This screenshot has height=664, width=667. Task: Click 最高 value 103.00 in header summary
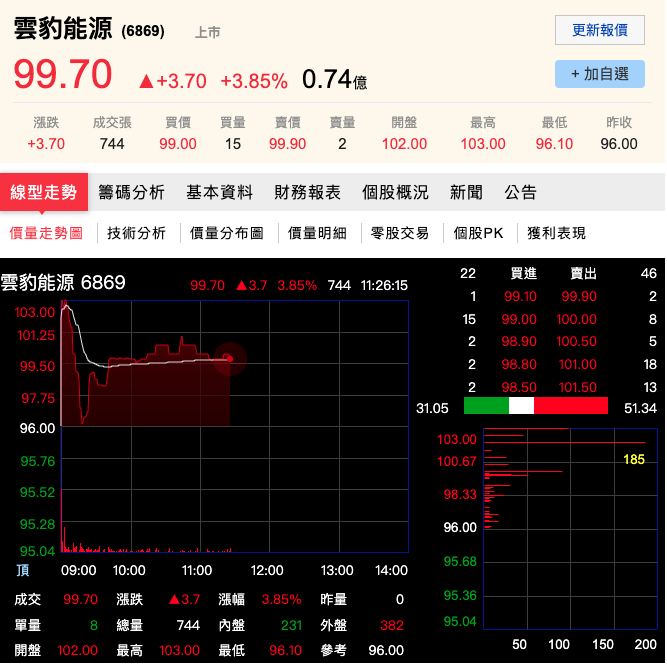click(x=483, y=144)
